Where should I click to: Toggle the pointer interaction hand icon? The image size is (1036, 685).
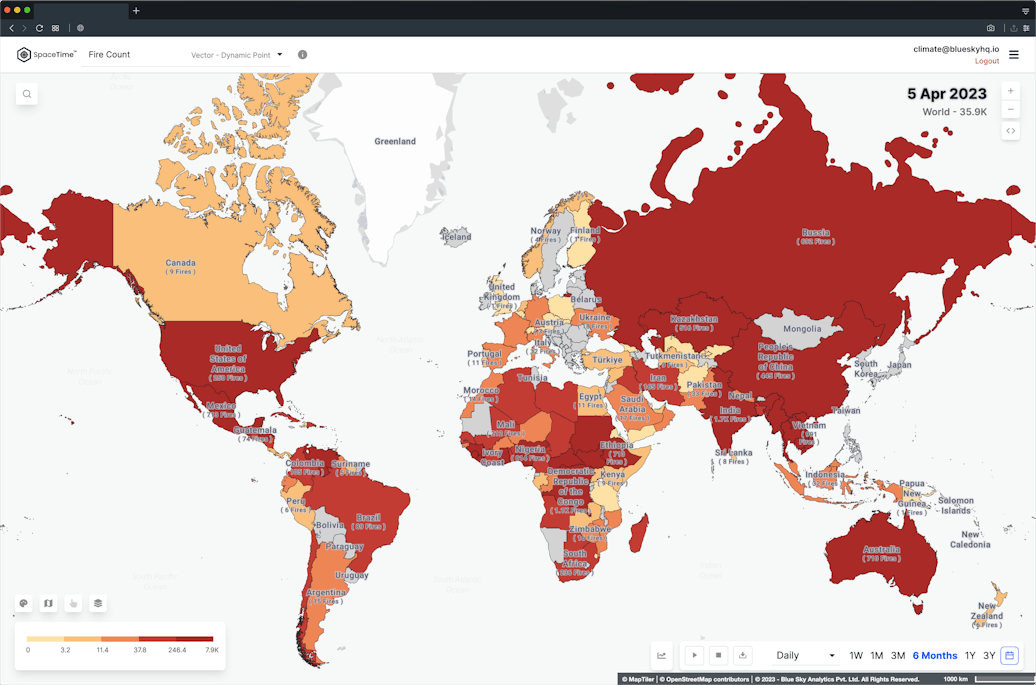(73, 603)
